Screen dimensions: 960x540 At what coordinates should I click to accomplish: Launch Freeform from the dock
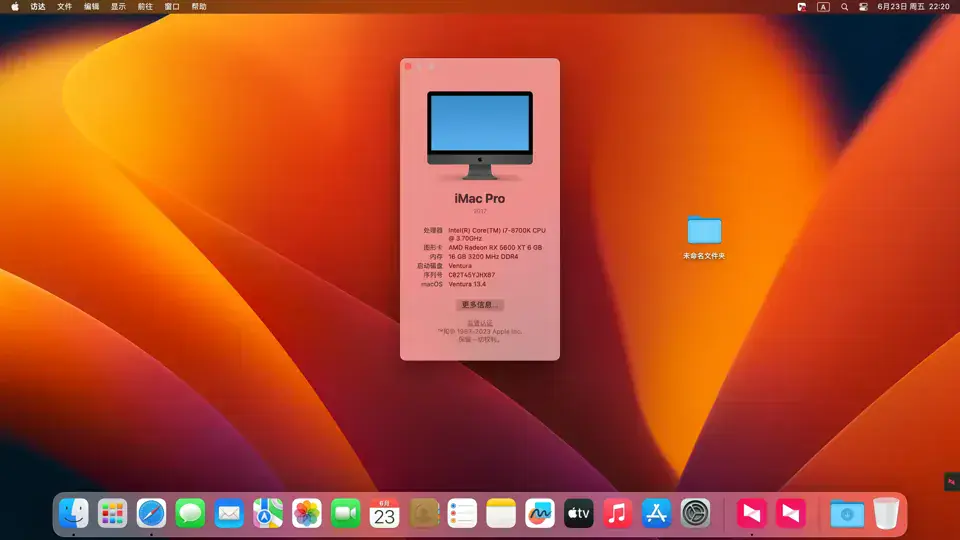pos(540,513)
